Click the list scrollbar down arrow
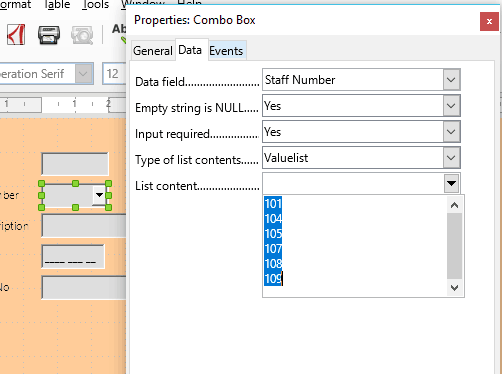This screenshot has width=502, height=374. pos(454,287)
